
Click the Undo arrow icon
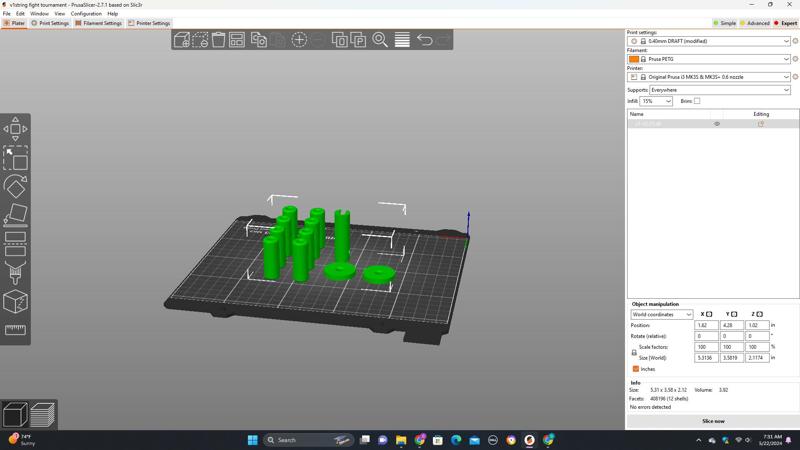tap(425, 40)
